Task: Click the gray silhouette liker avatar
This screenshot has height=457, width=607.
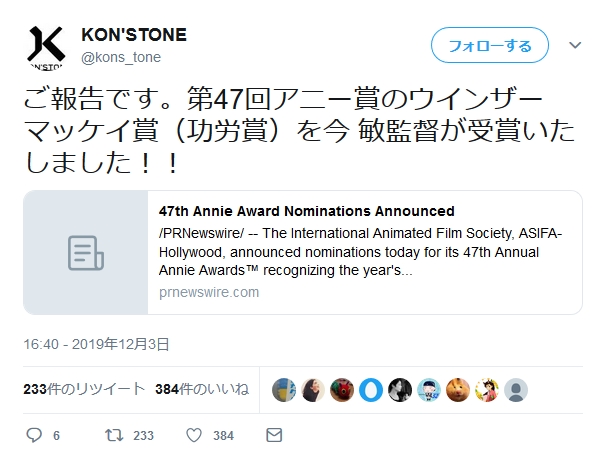Action: point(516,389)
